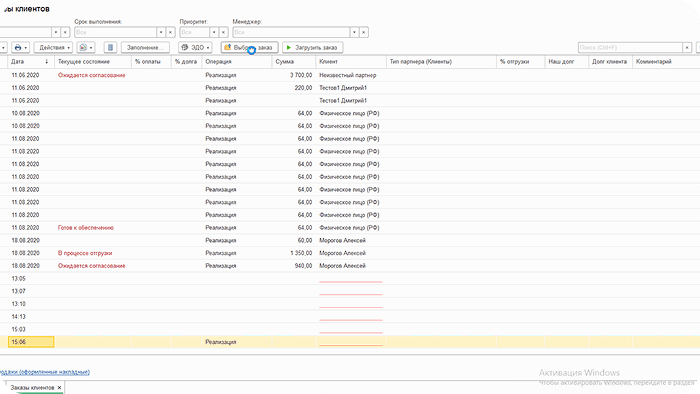This screenshot has width=700, height=394.
Task: Select the row with time 13:07
Action: coord(350,291)
